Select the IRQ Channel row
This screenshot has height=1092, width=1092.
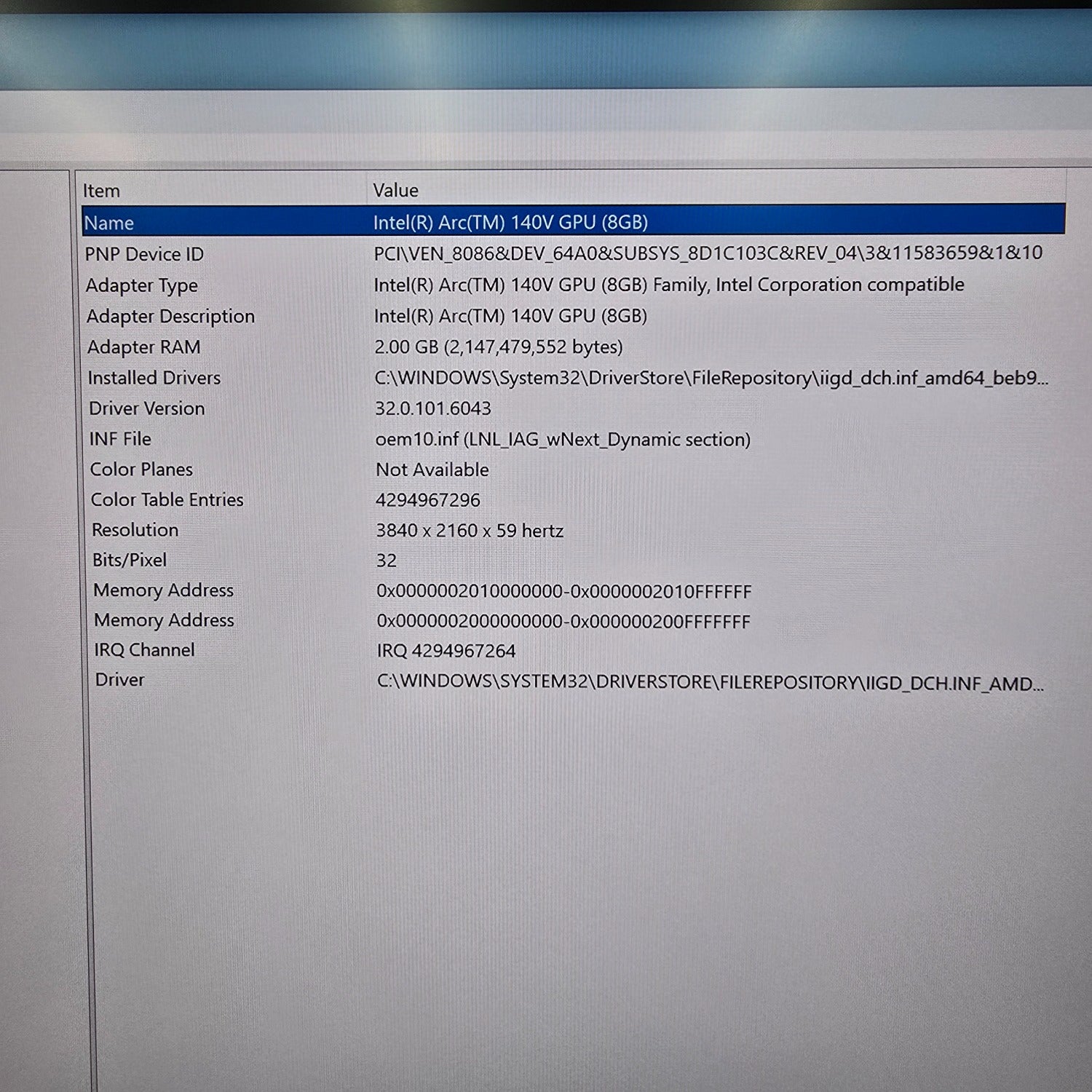pos(144,650)
